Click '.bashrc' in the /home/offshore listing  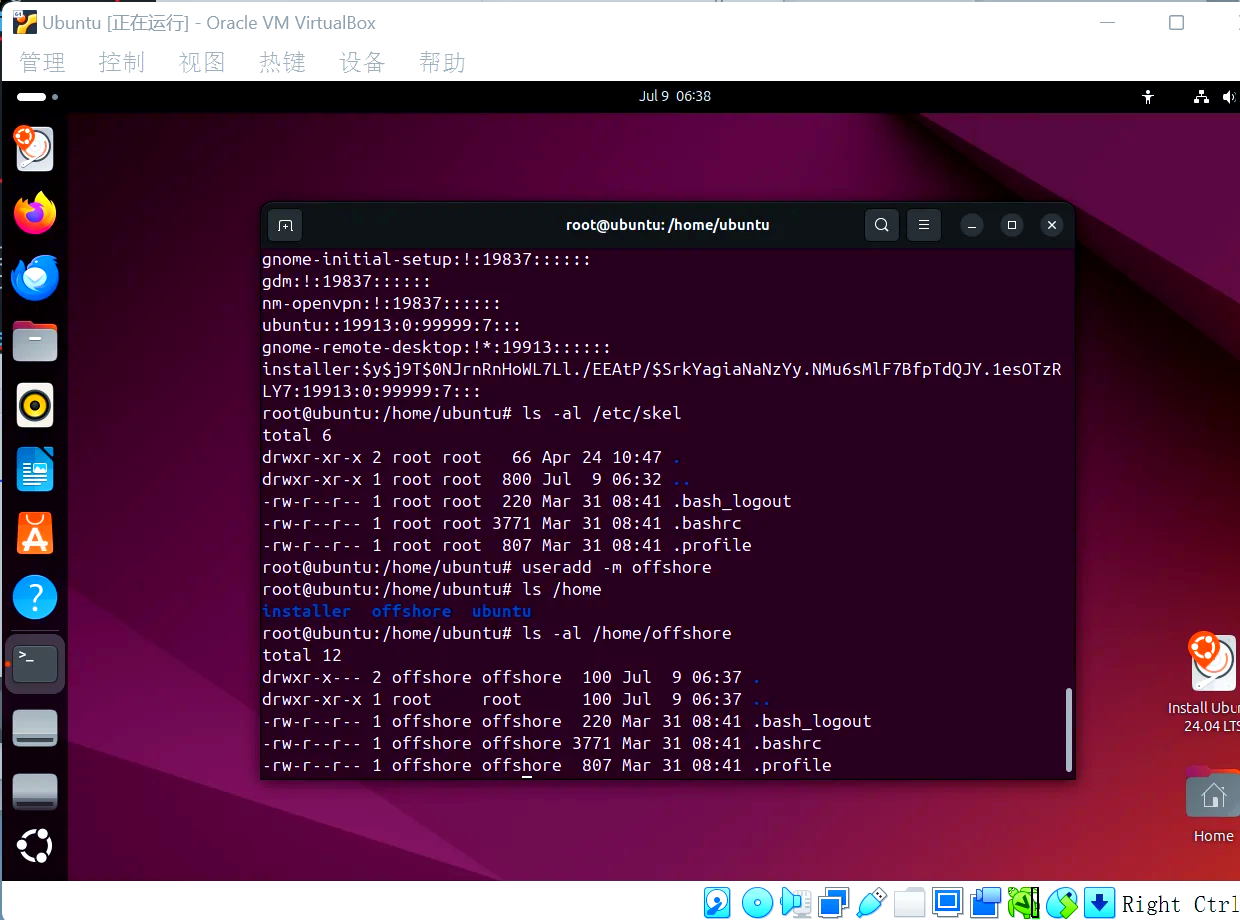tap(786, 743)
